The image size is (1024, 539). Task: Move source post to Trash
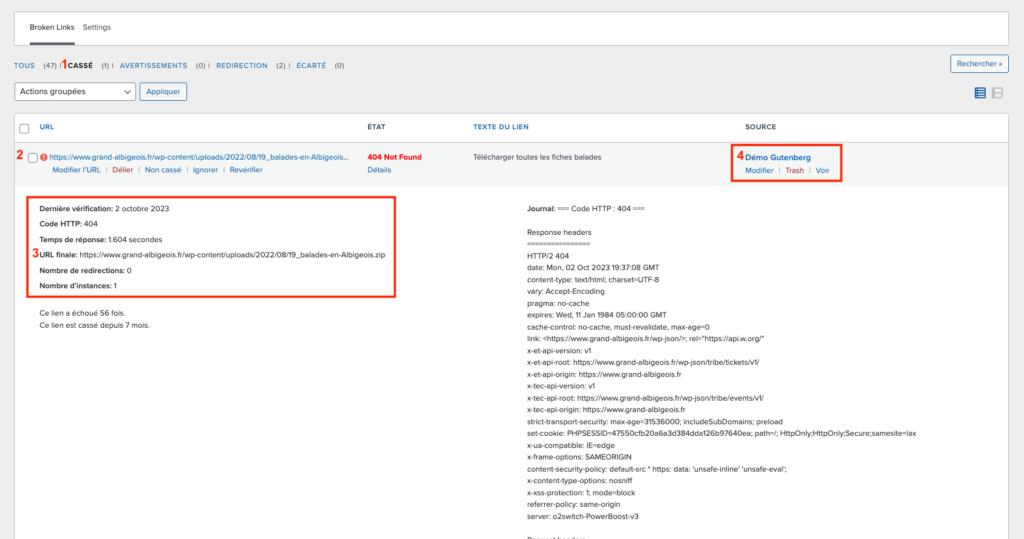click(794, 171)
